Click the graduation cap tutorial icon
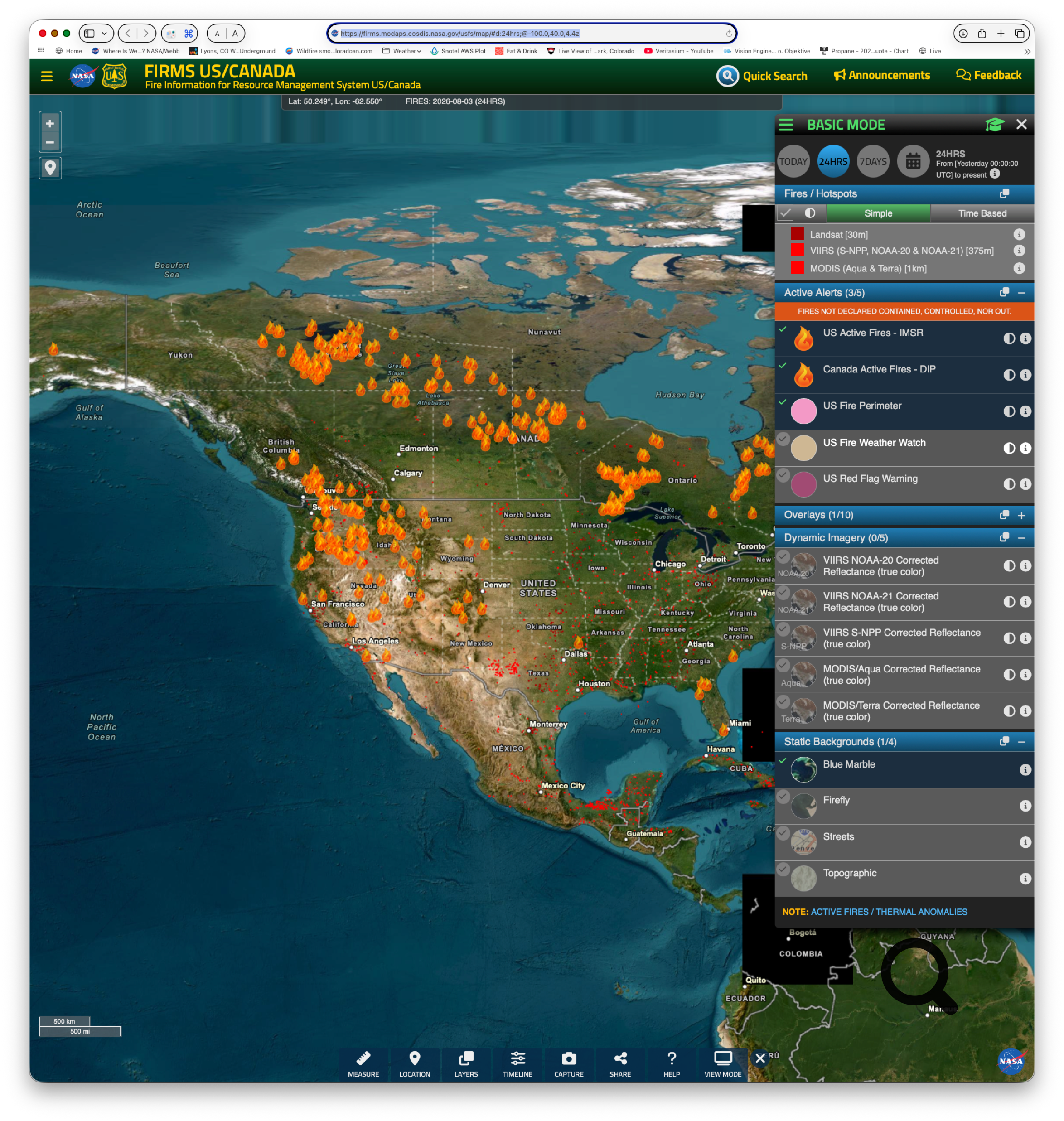This screenshot has width=1064, height=1121. 994,124
